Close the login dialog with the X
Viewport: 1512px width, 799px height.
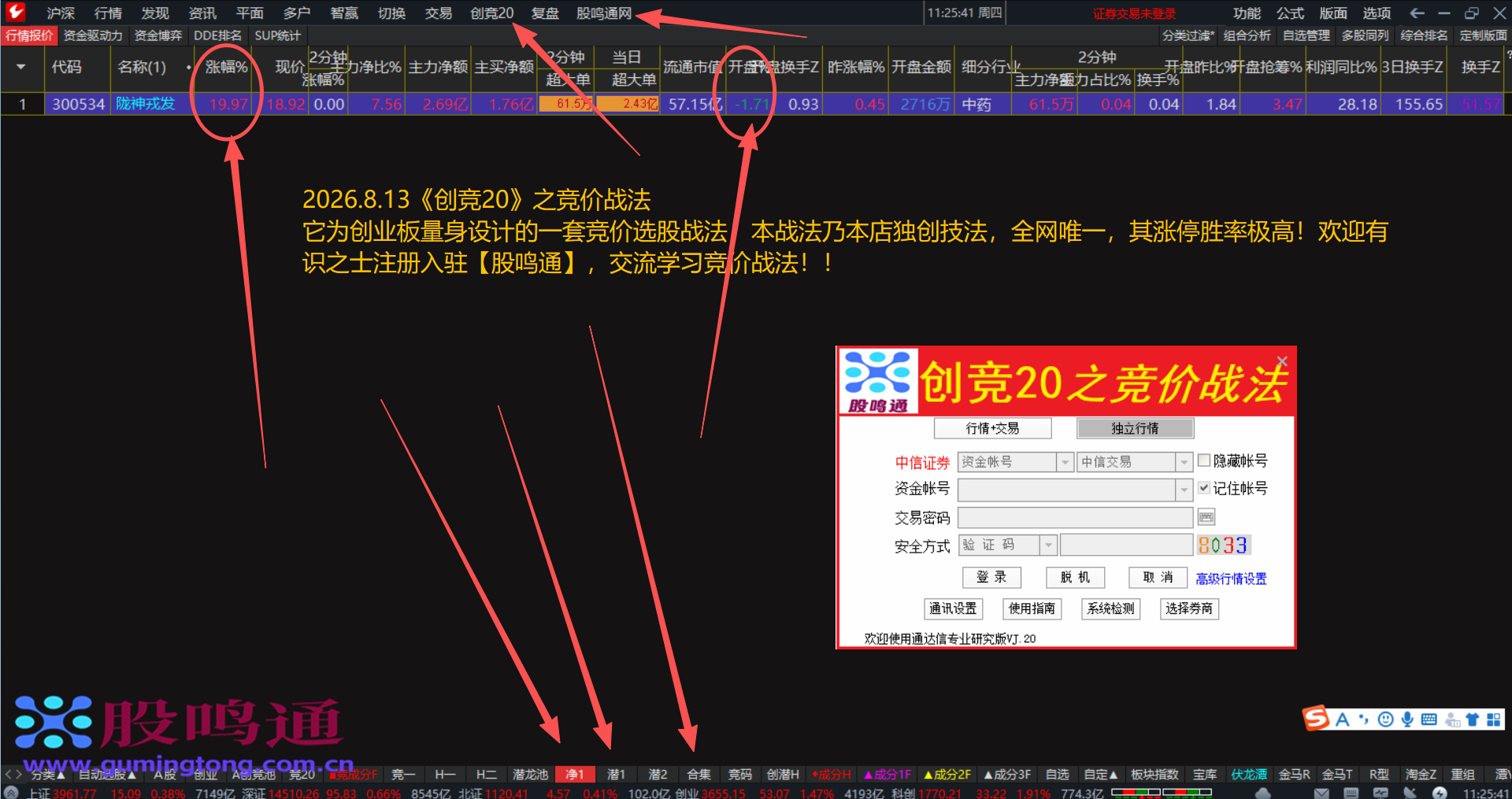(1282, 361)
